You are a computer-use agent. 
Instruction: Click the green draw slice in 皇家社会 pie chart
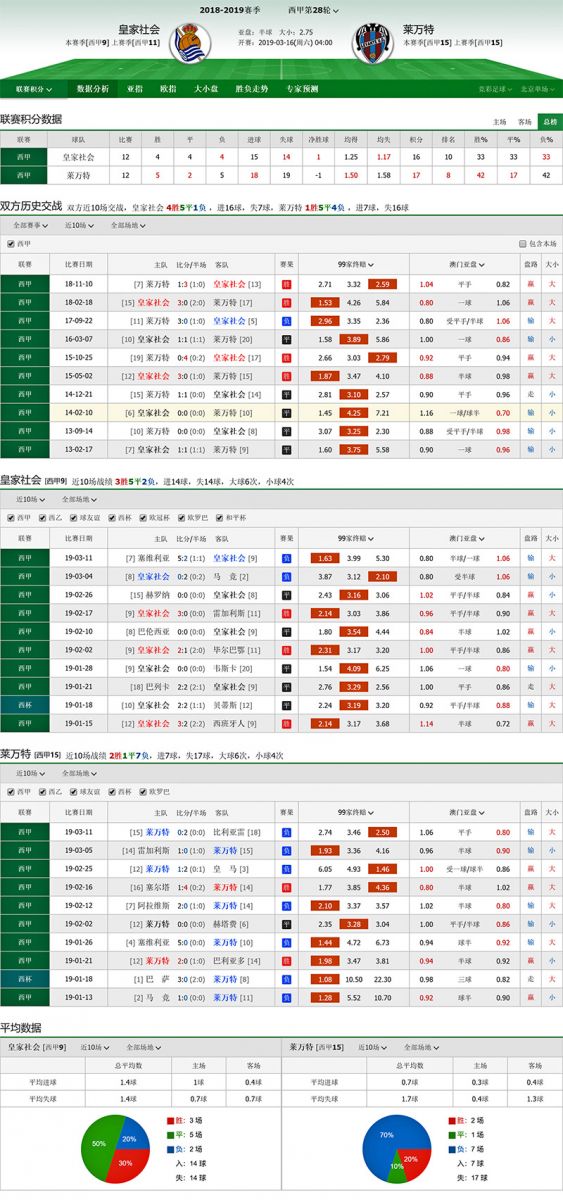98,1142
